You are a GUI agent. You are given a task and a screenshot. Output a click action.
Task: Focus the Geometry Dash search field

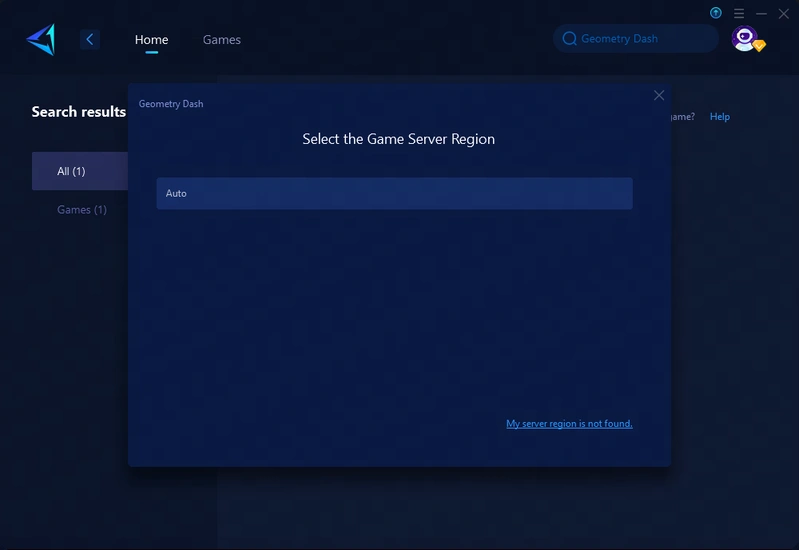click(x=640, y=39)
